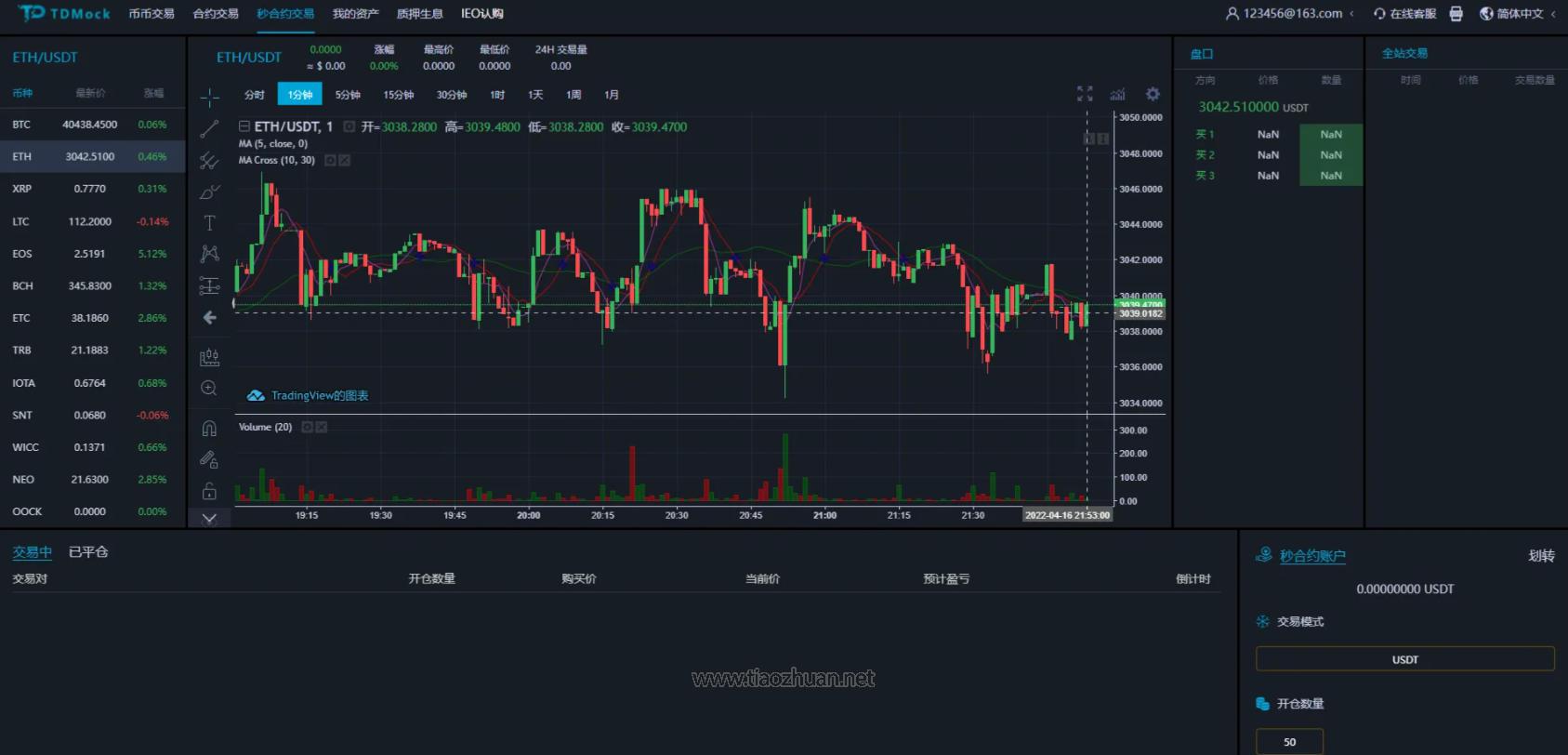Collapse the ETH/USDT legend box
Image resolution: width=1568 pixels, height=755 pixels.
click(x=244, y=126)
